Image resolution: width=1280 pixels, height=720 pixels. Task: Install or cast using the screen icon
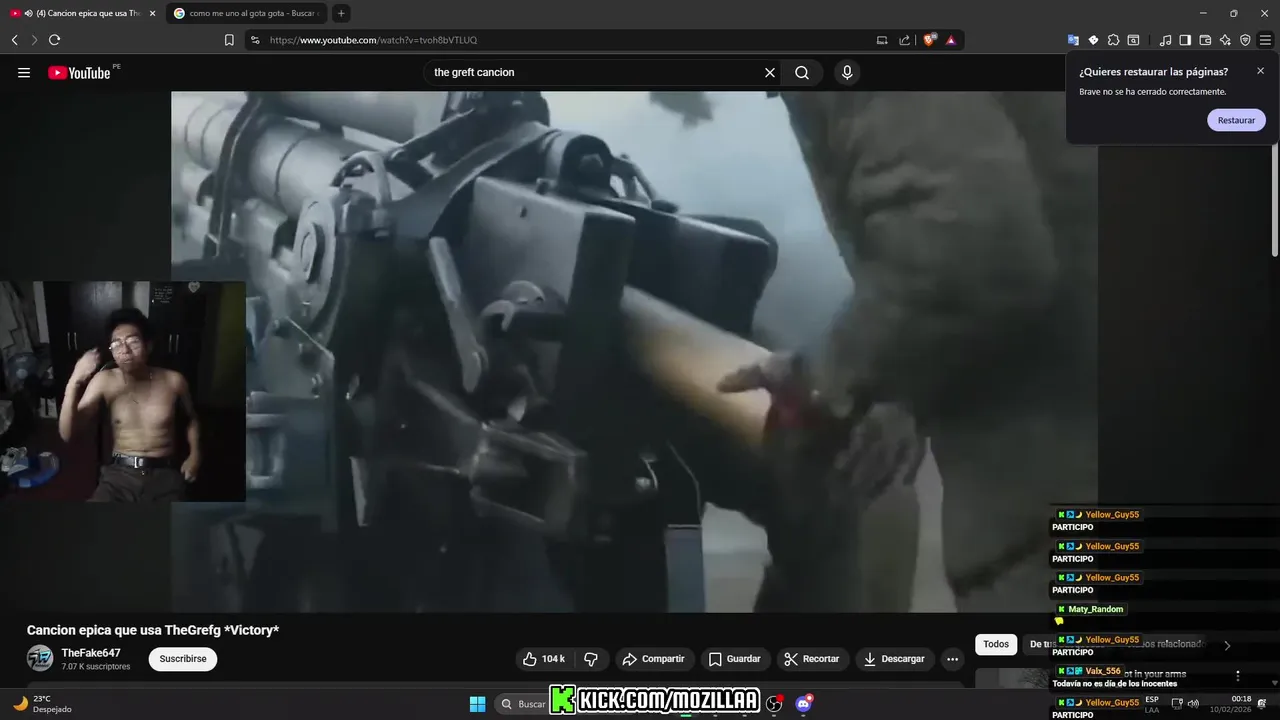(x=882, y=40)
